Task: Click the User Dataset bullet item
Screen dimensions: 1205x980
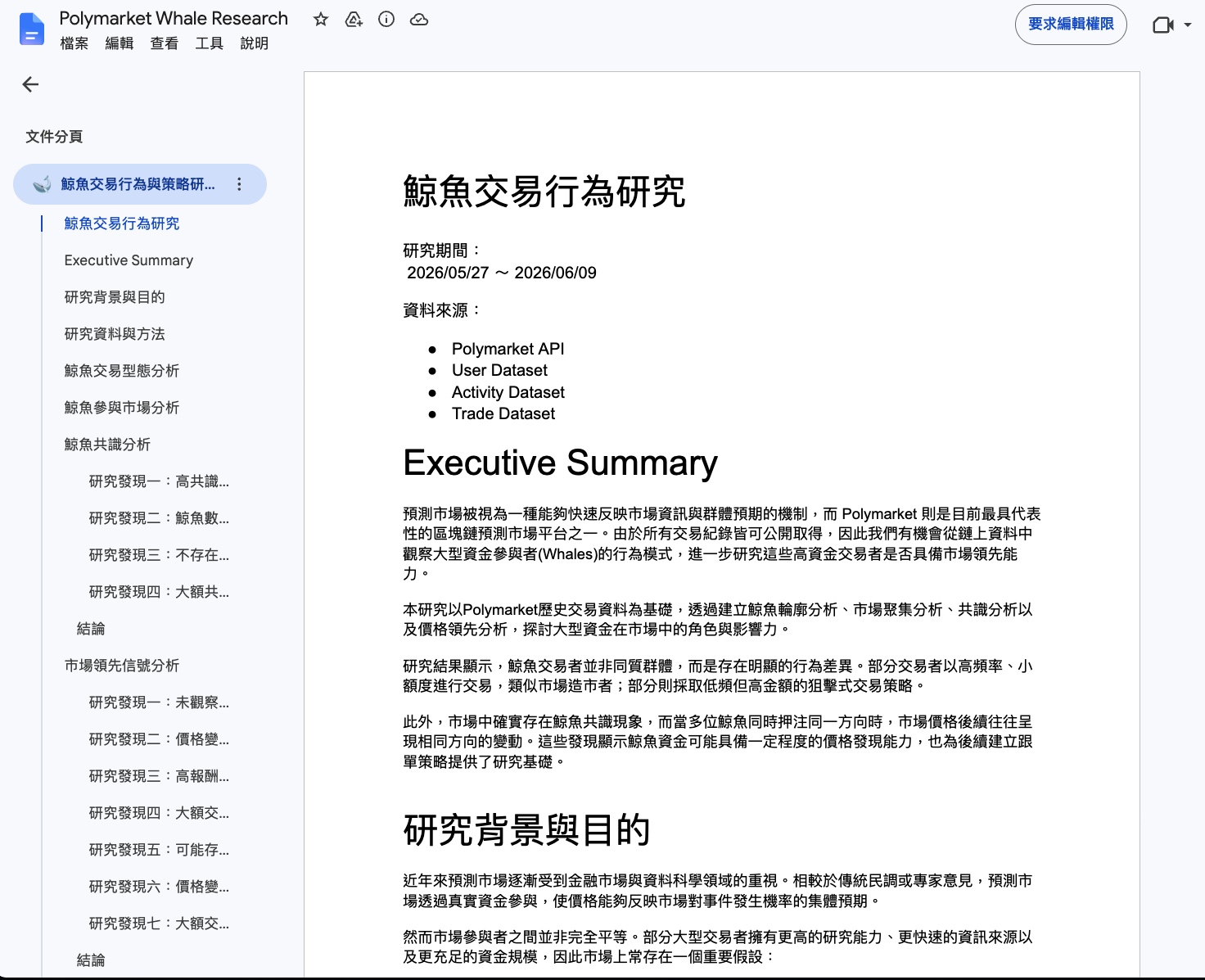Action: pos(499,370)
